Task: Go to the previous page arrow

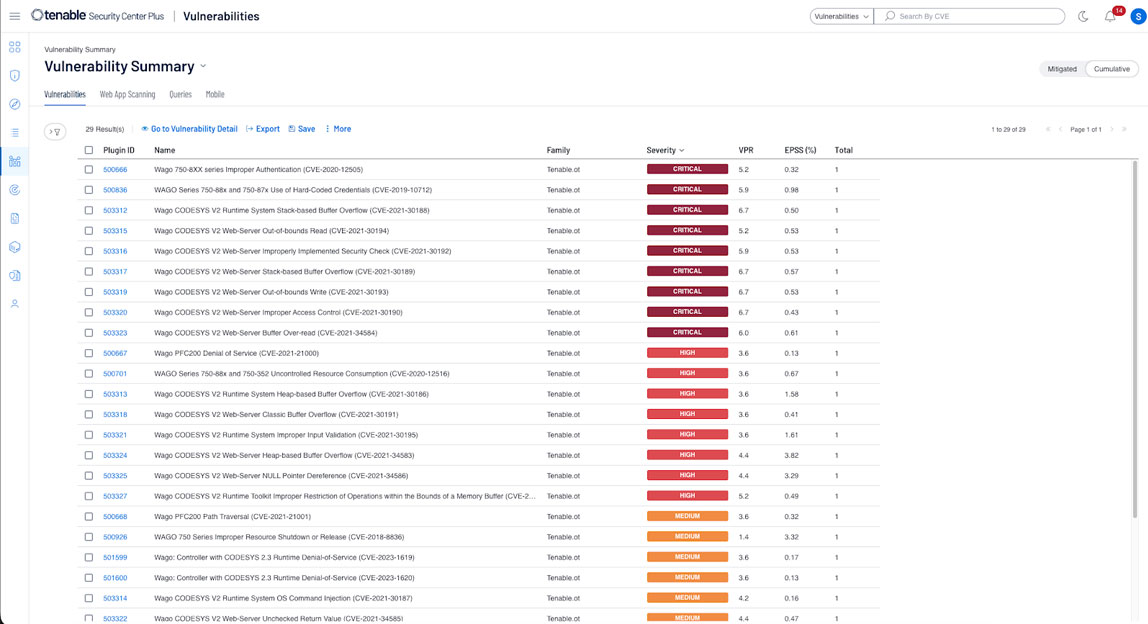Action: pos(1060,130)
